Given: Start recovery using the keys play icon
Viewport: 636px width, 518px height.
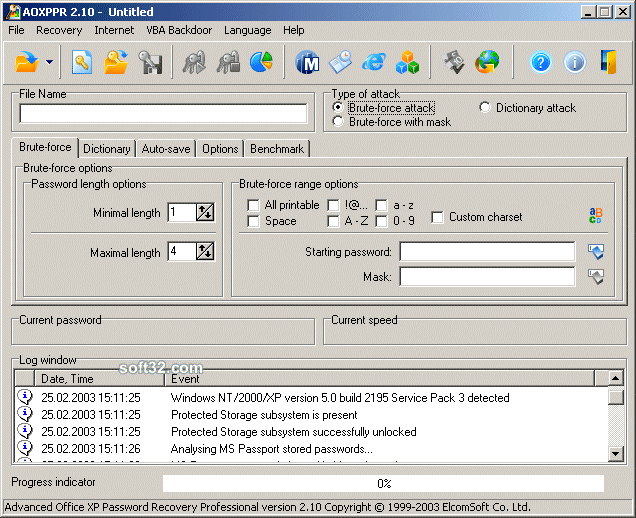Looking at the screenshot, I should coord(194,62).
